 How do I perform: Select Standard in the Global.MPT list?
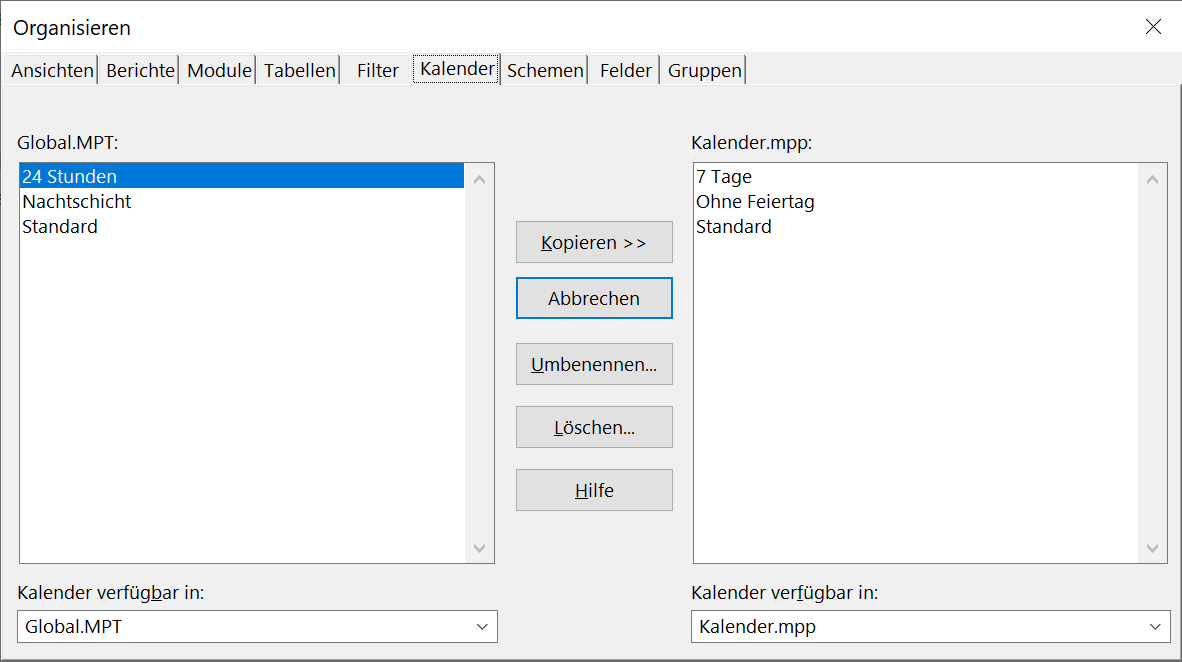pos(242,226)
